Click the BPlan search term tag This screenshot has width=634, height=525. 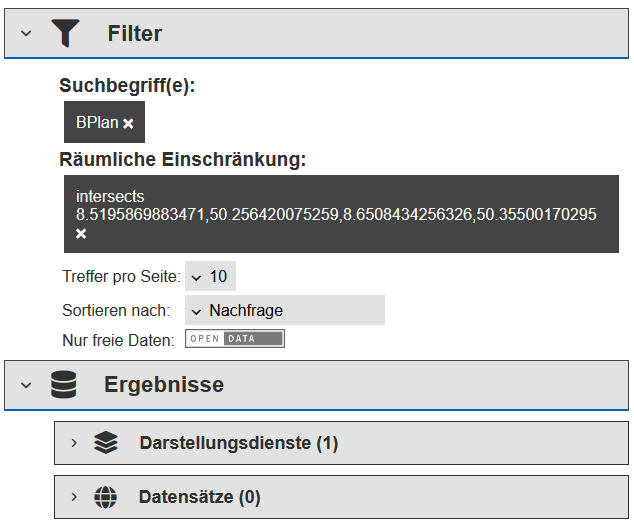point(104,122)
